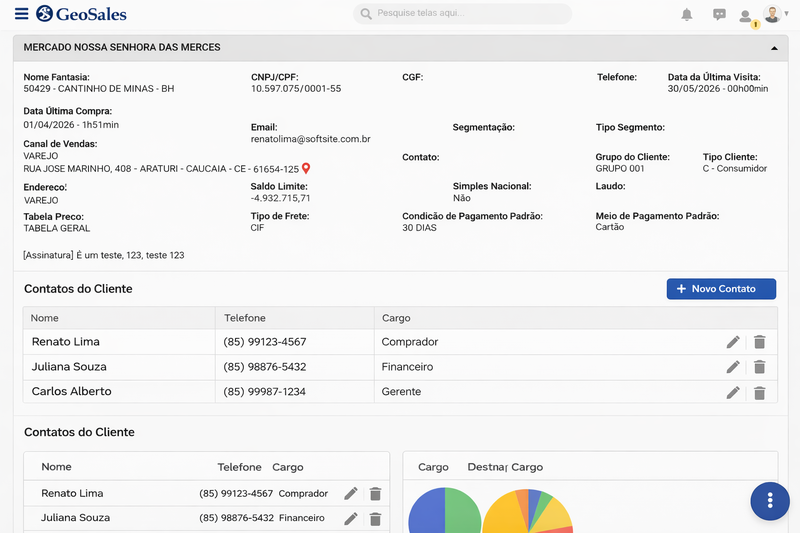
Task: Delete Renato Lima in the lower narrow table
Action: click(375, 494)
